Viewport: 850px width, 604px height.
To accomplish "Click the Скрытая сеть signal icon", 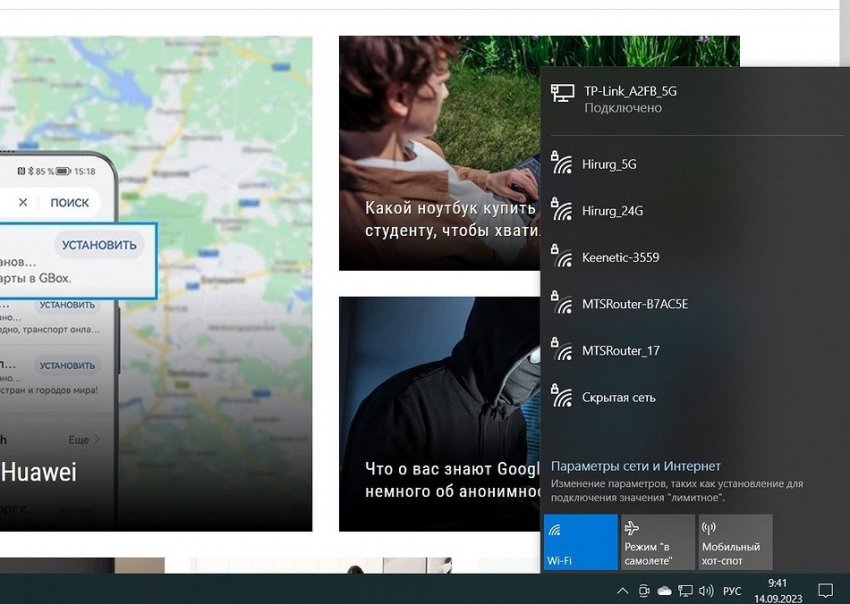I will pos(562,397).
